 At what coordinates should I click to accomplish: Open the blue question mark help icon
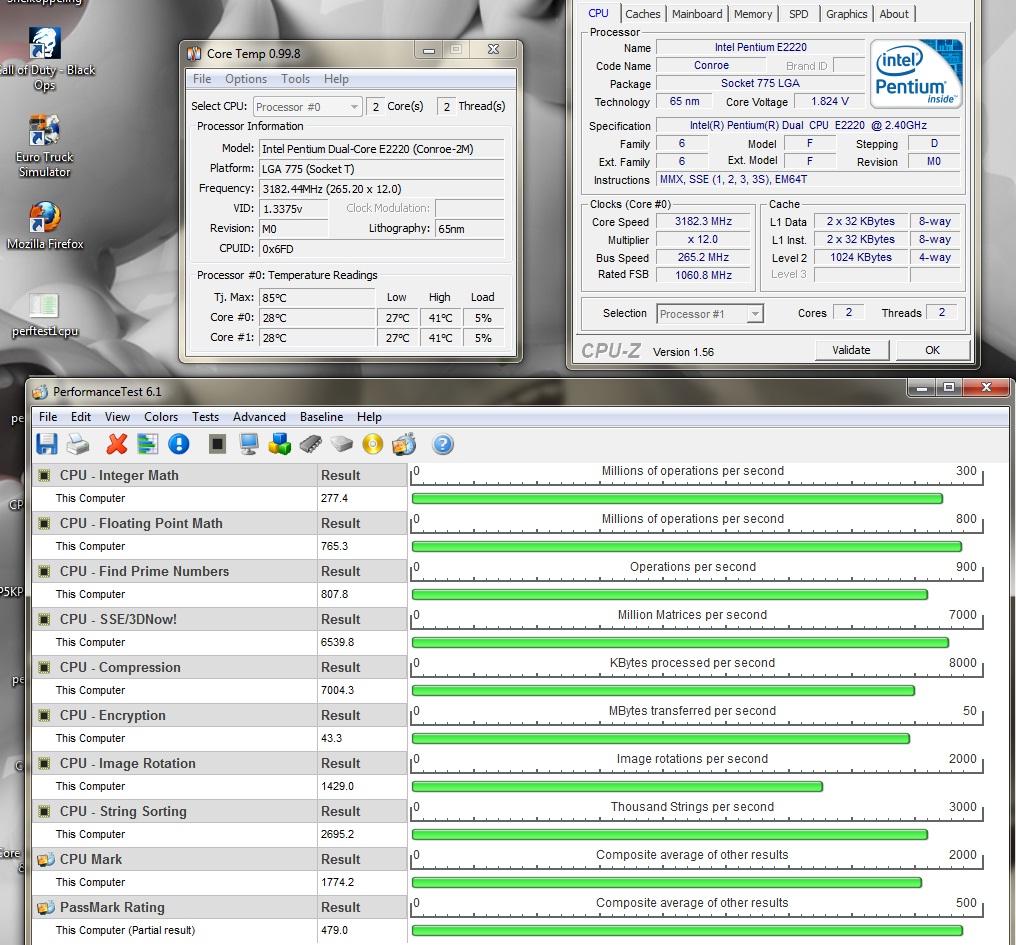(x=443, y=445)
